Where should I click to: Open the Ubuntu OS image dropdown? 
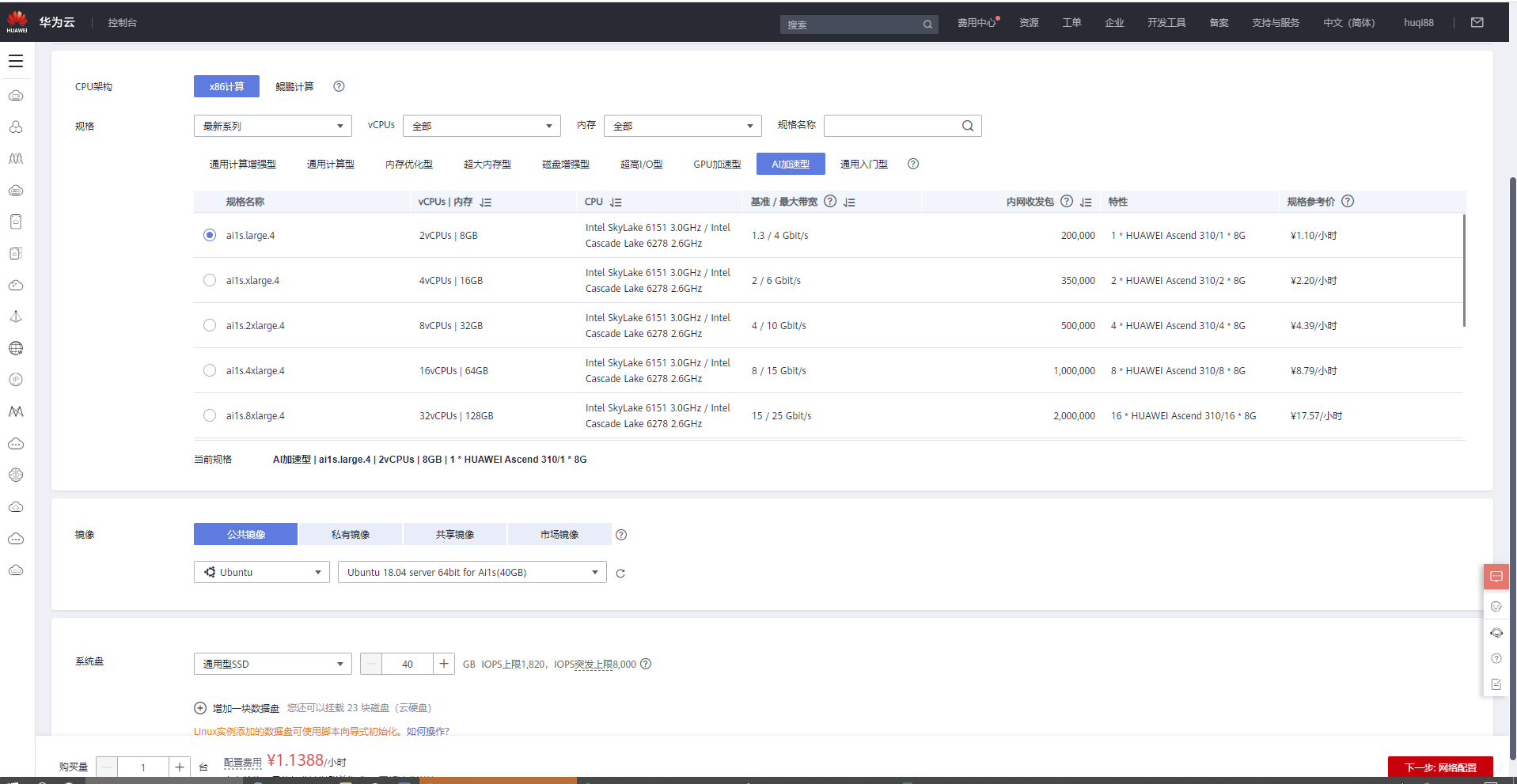(x=262, y=572)
